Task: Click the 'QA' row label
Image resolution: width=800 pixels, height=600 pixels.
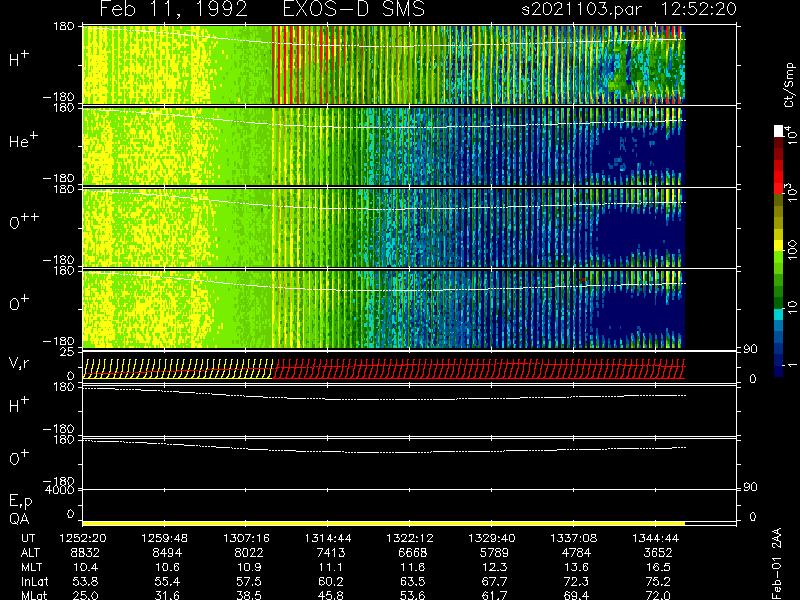Action: click(x=19, y=519)
